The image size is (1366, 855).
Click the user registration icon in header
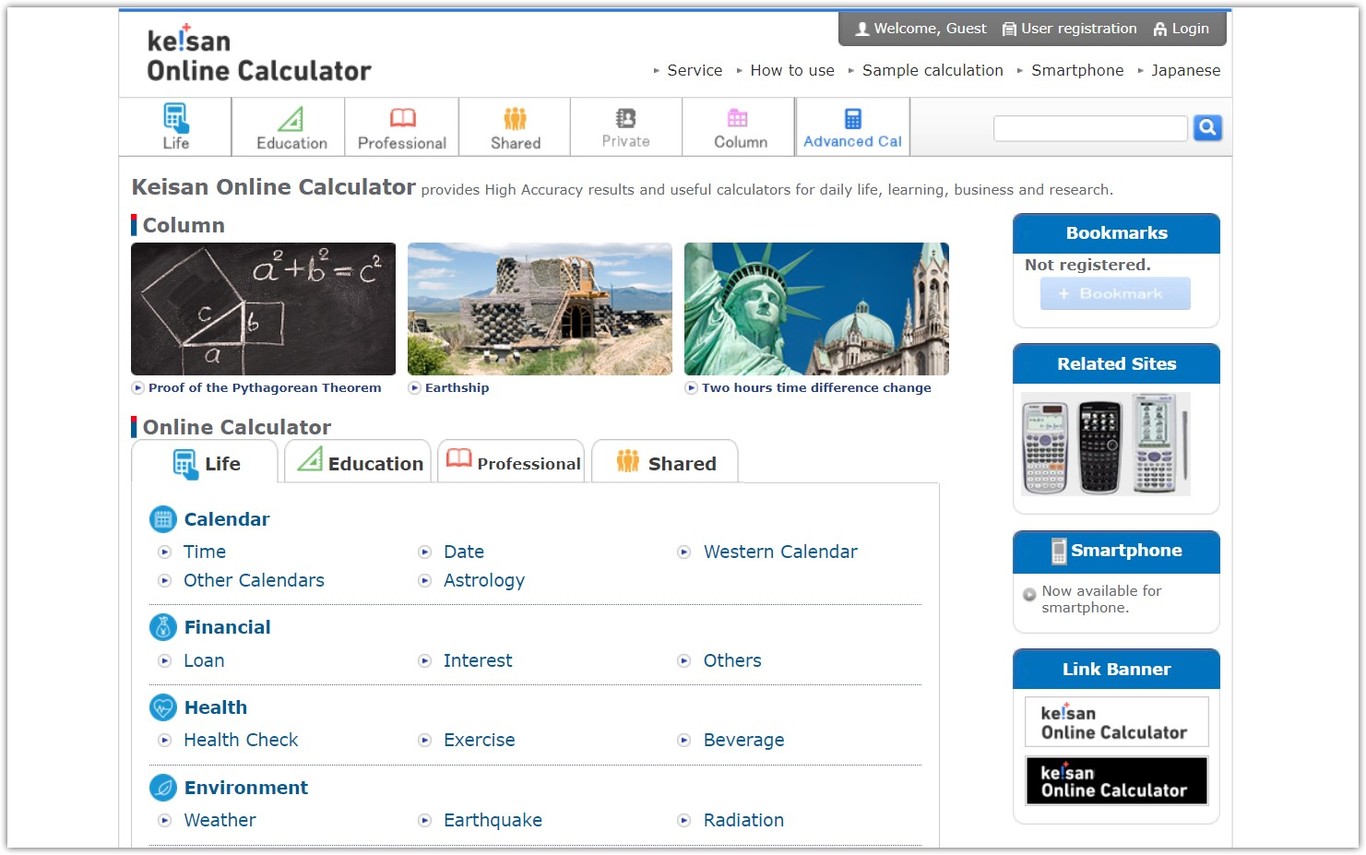click(1009, 29)
